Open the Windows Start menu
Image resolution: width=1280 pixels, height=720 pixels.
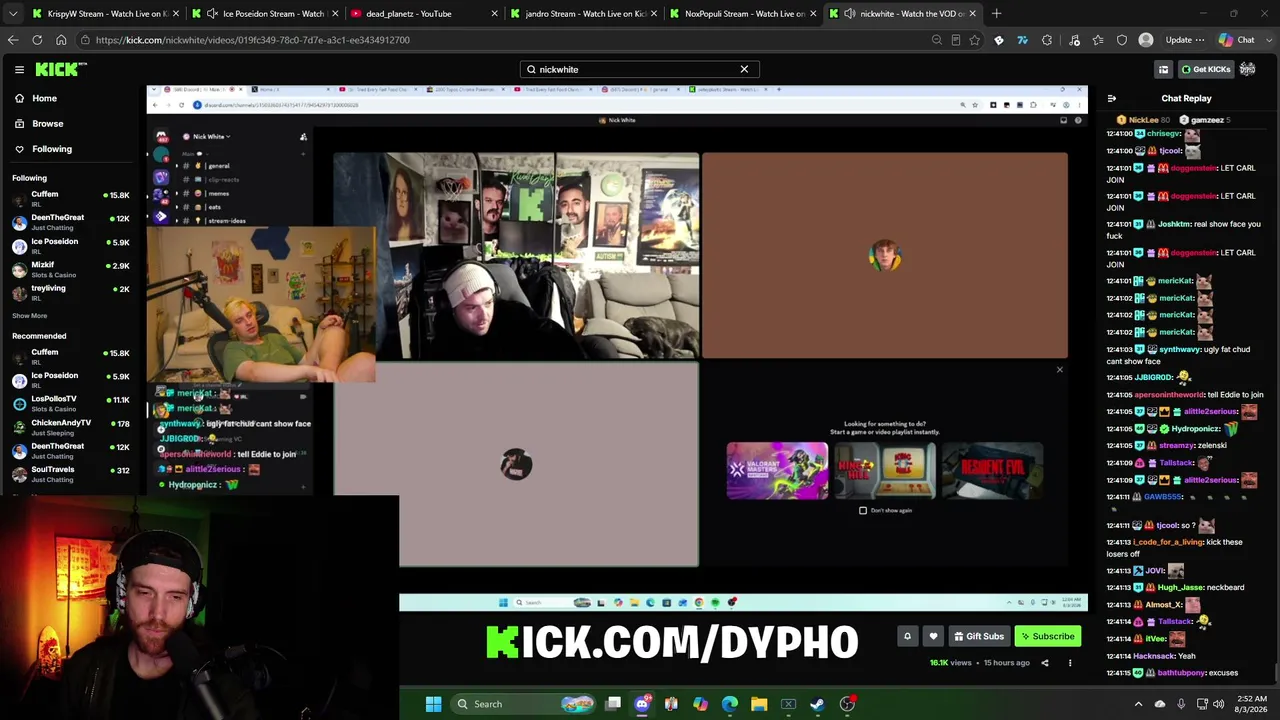click(433, 704)
